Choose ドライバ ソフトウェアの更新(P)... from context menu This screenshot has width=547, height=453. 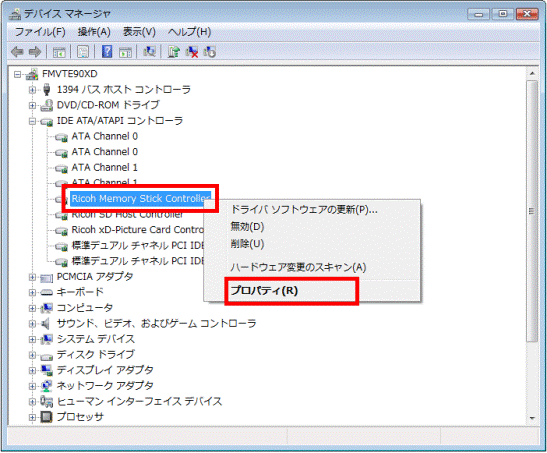tap(304, 210)
